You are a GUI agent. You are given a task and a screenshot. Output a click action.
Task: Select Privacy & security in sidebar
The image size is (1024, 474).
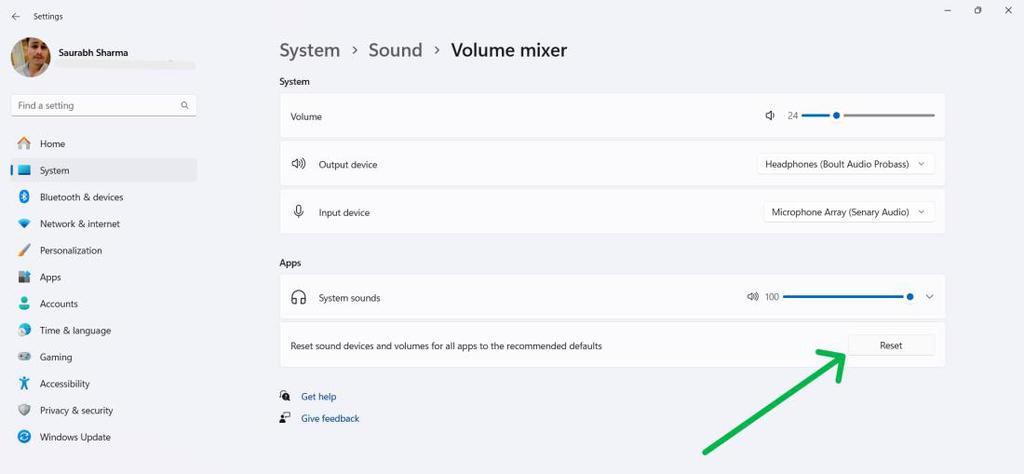point(76,411)
